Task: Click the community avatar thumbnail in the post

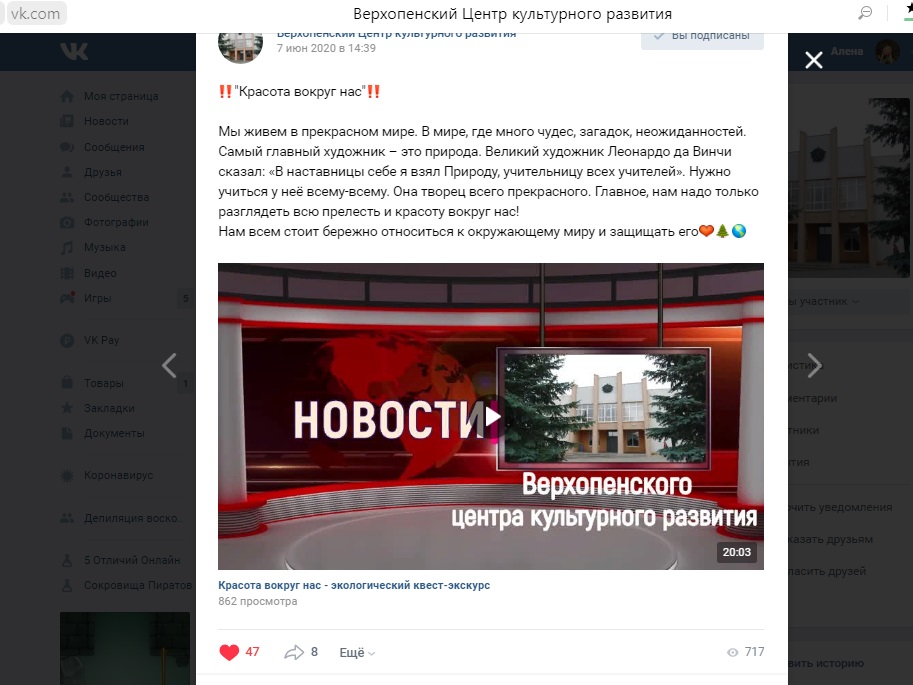Action: pos(240,47)
